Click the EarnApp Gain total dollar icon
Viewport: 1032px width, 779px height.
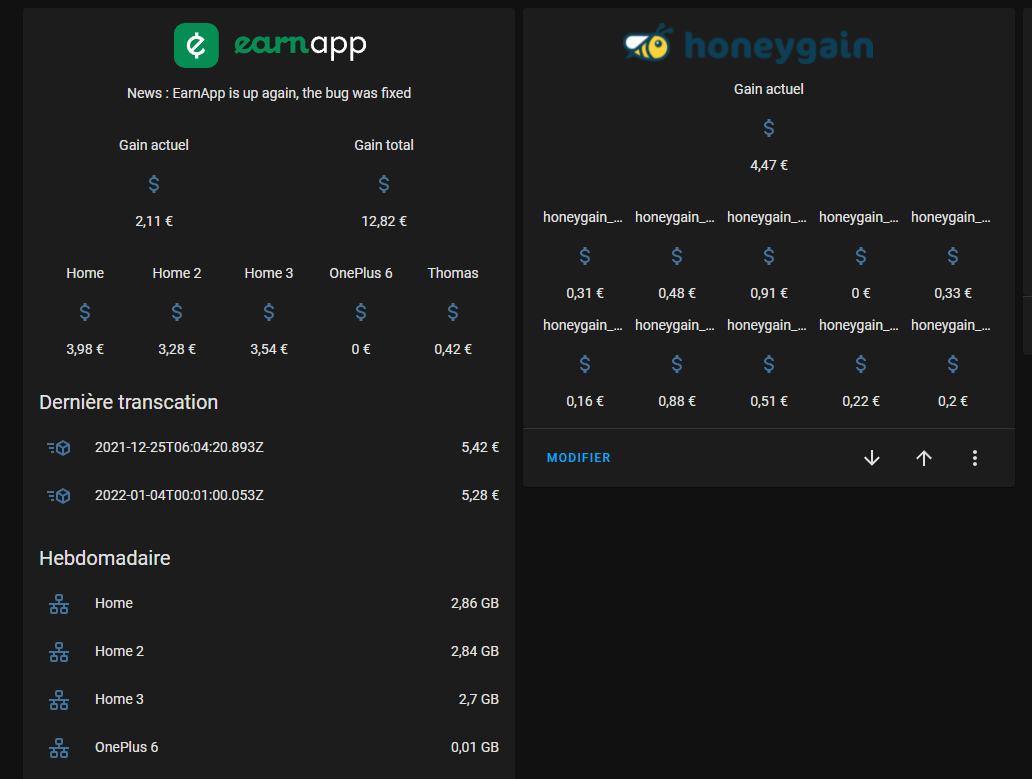pyautogui.click(x=384, y=184)
